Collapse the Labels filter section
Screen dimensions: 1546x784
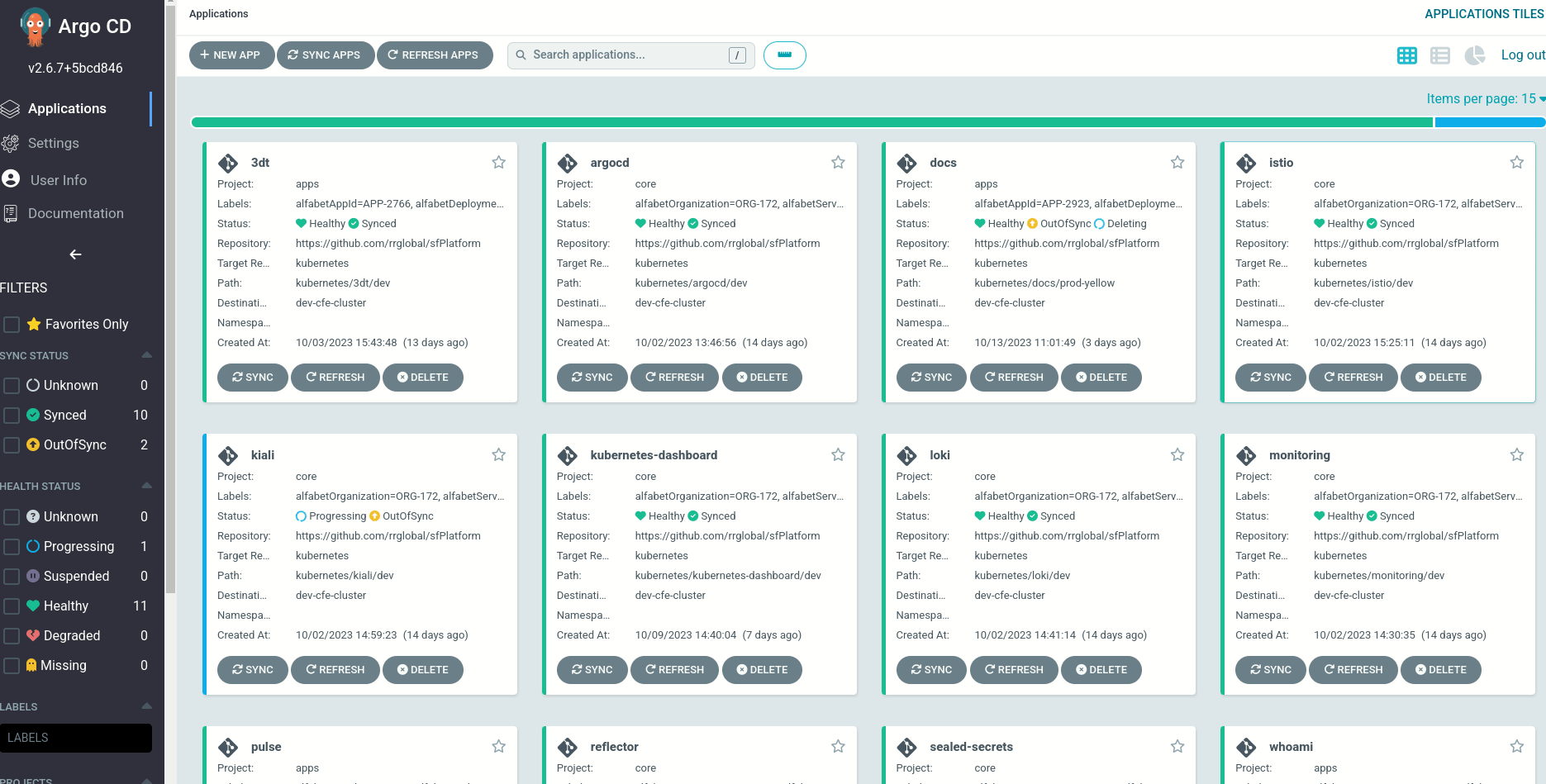(146, 706)
